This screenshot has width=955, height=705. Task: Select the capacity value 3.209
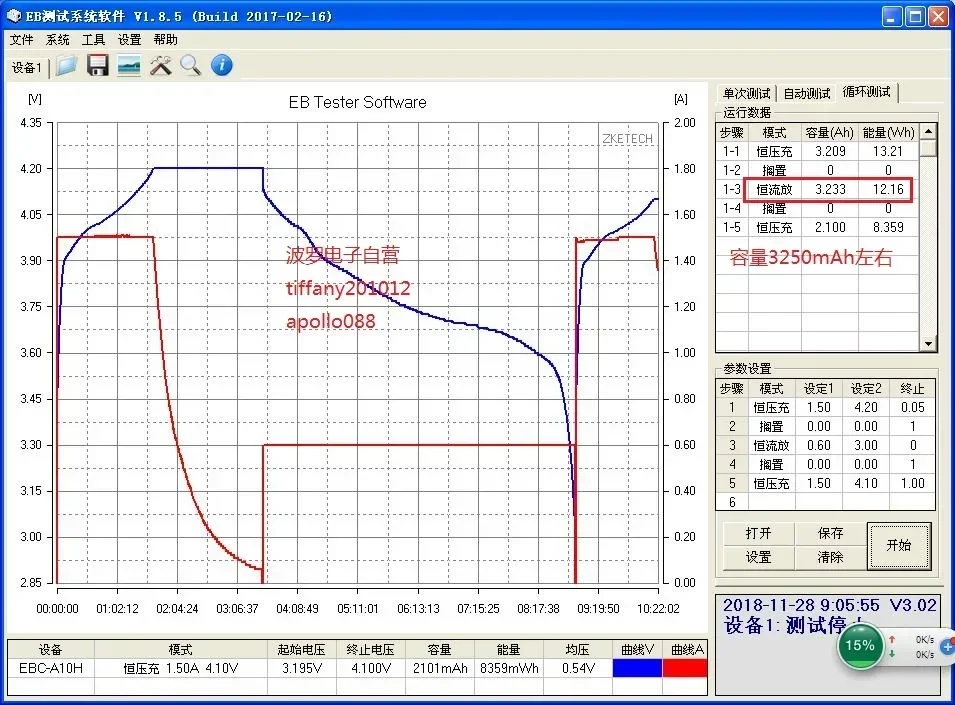coord(830,151)
